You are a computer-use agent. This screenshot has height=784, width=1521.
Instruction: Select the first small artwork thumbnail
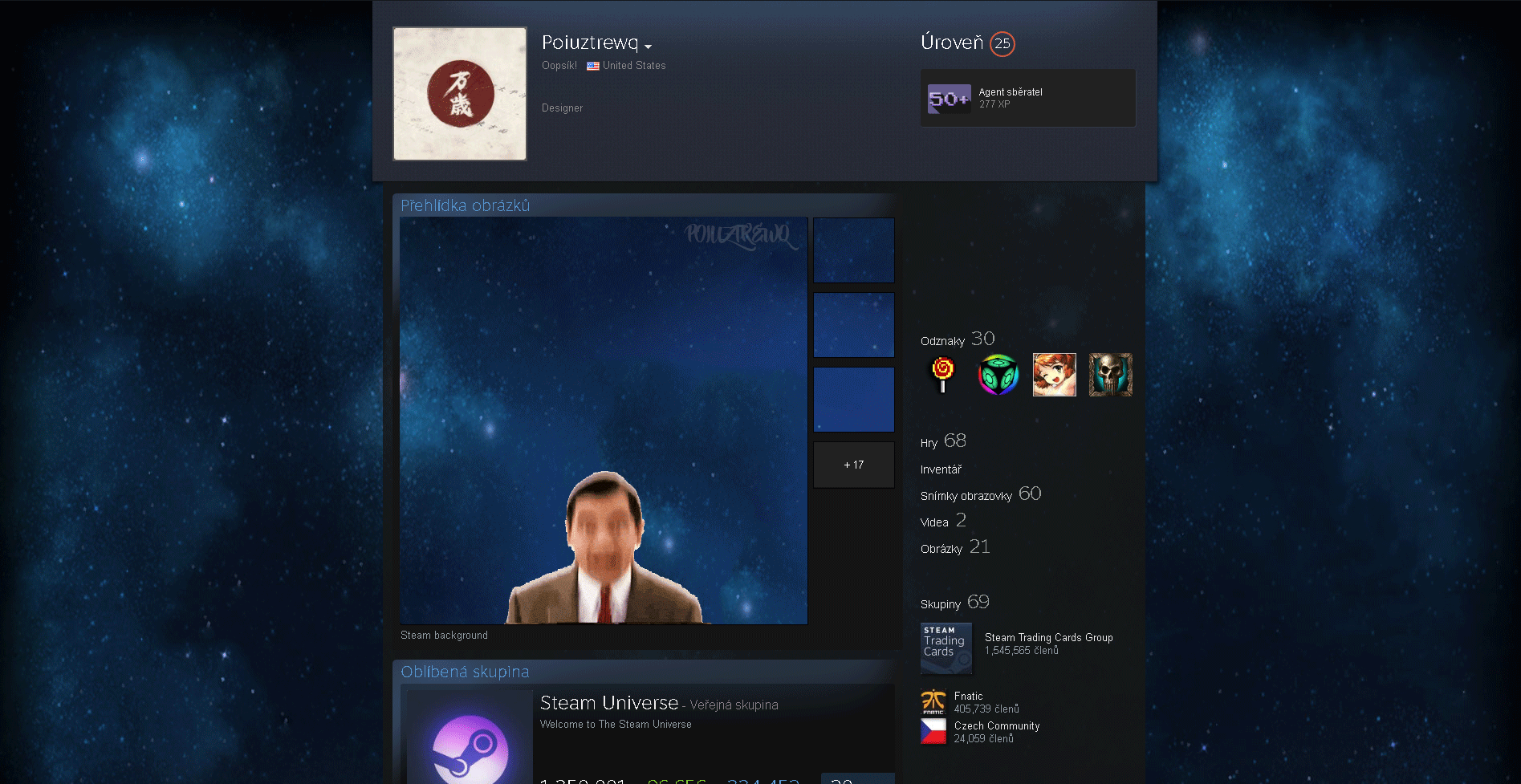coord(853,250)
